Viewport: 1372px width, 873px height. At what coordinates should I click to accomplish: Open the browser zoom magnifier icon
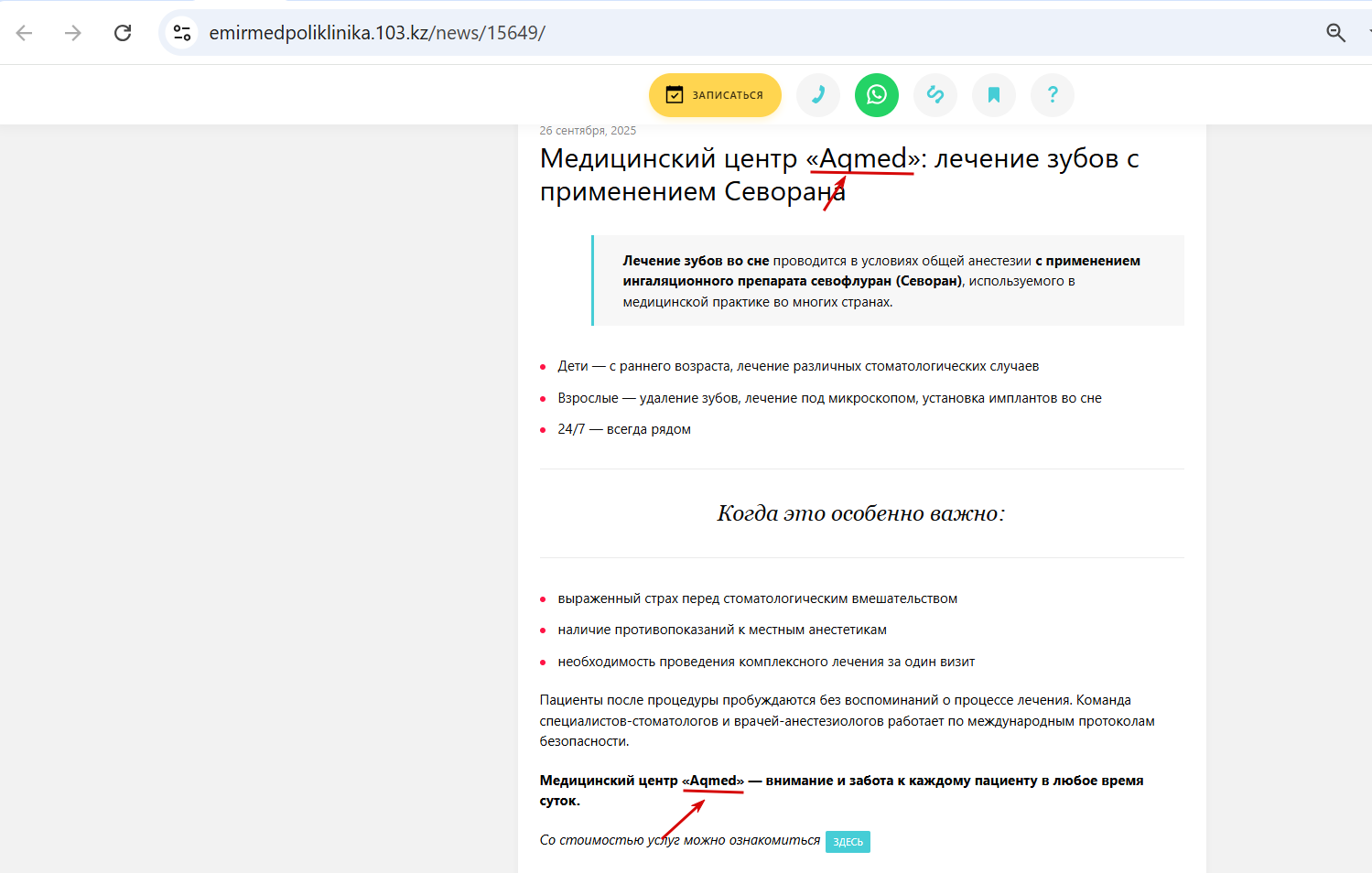pyautogui.click(x=1335, y=33)
